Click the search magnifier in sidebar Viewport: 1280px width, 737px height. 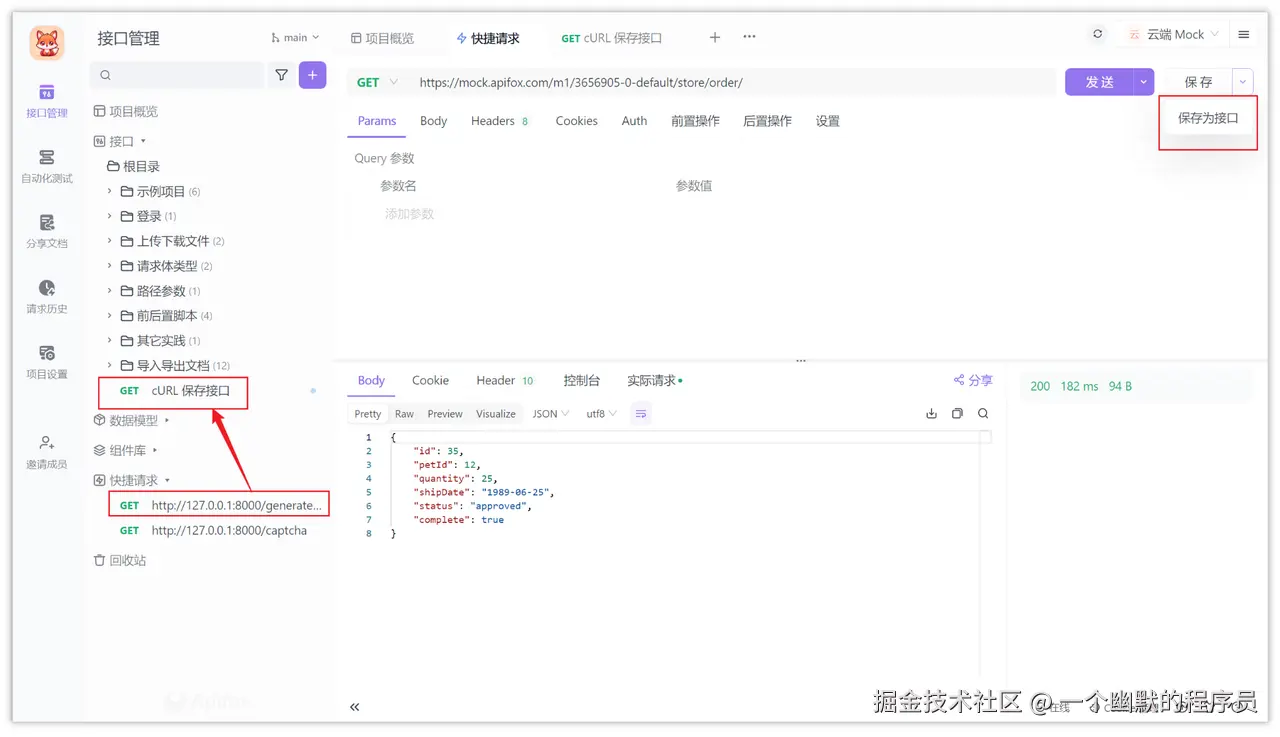[105, 75]
